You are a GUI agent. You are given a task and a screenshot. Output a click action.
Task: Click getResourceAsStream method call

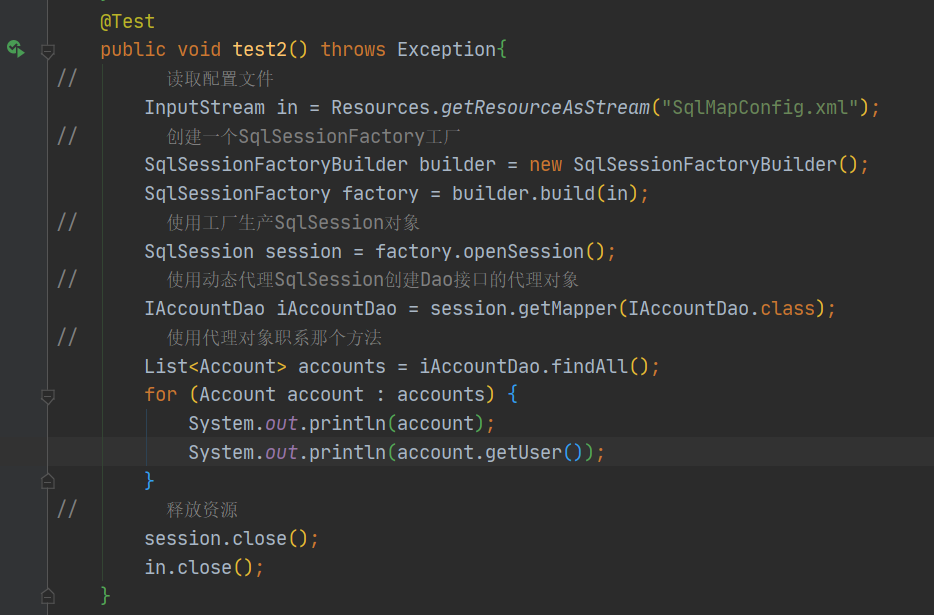(545, 107)
